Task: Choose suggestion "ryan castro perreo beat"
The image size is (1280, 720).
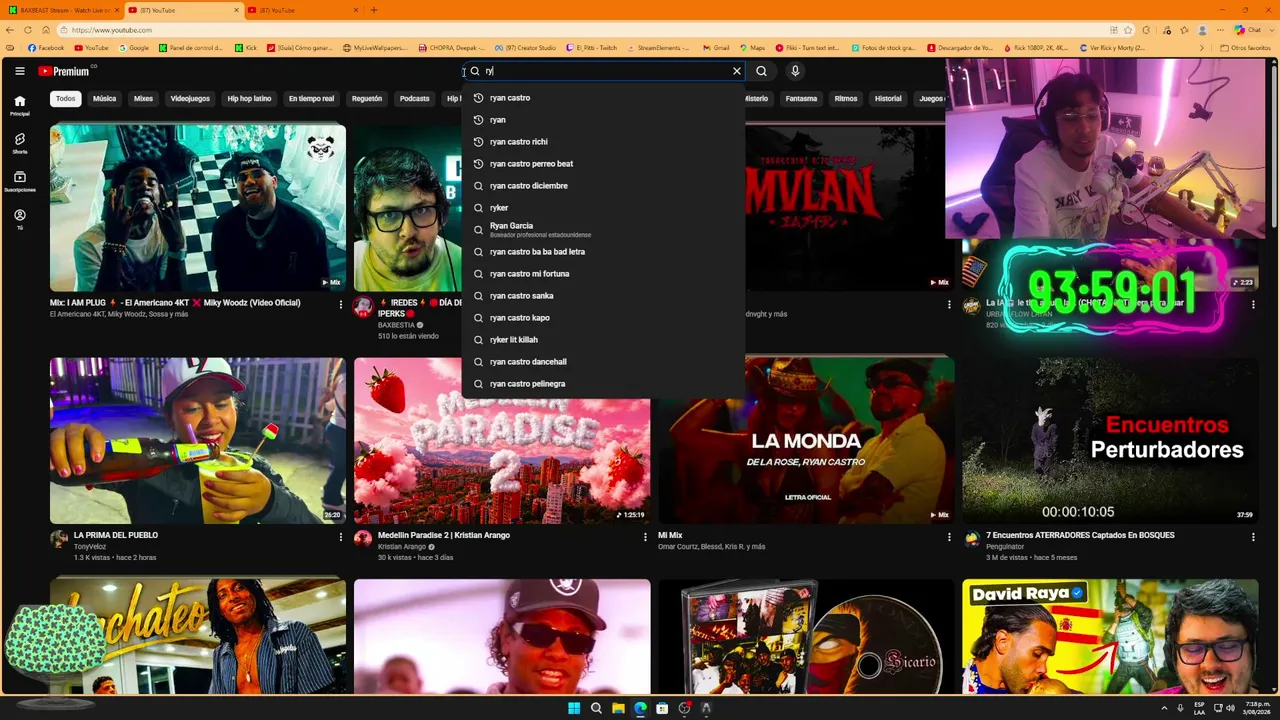Action: tap(604, 164)
